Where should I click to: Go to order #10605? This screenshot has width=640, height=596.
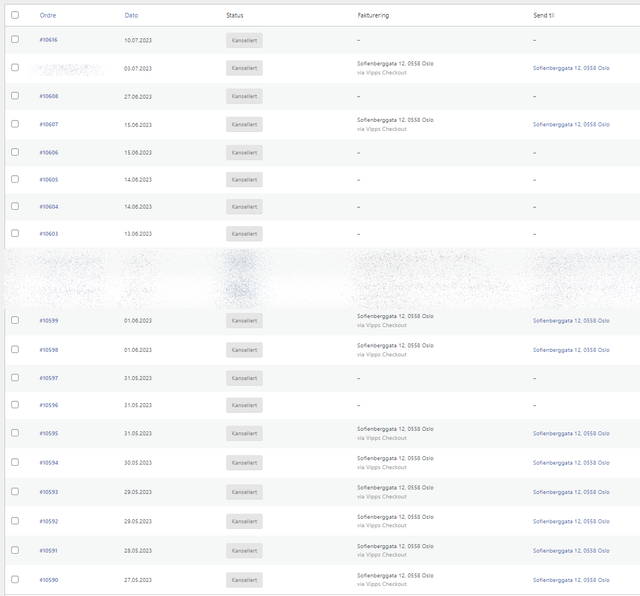click(x=49, y=180)
